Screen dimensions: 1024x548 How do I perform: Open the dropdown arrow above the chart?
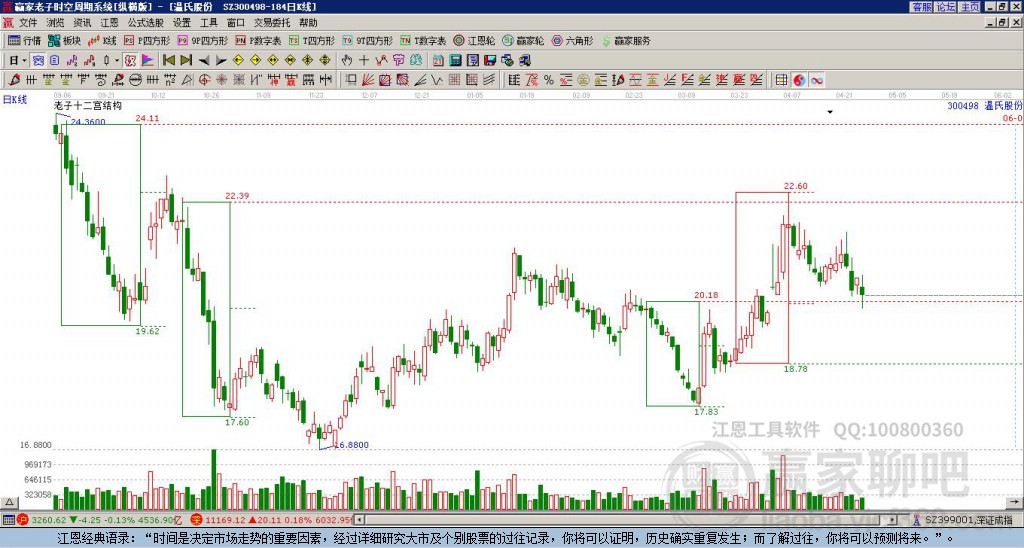point(830,112)
